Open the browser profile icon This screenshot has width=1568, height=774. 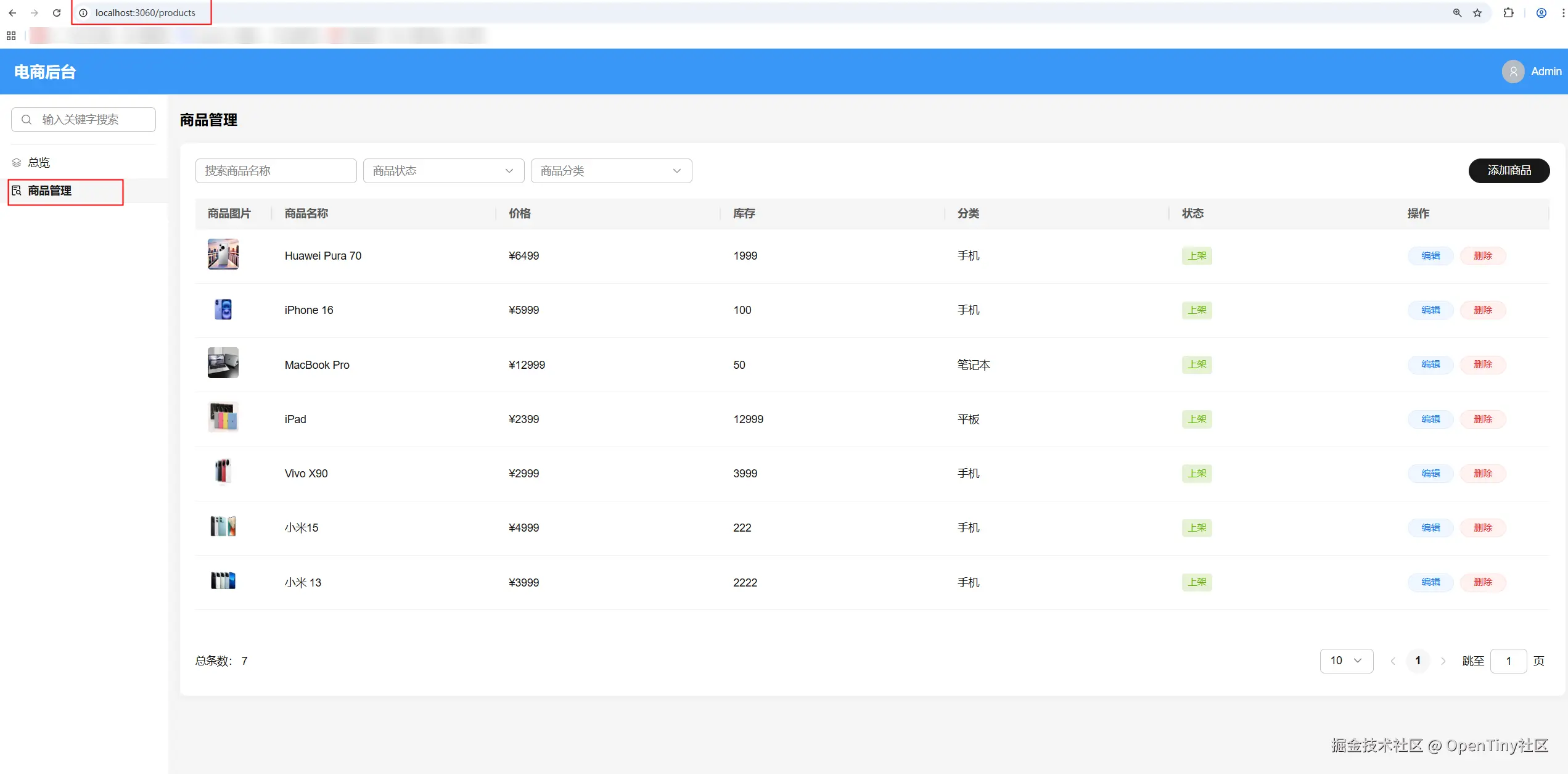pos(1541,12)
